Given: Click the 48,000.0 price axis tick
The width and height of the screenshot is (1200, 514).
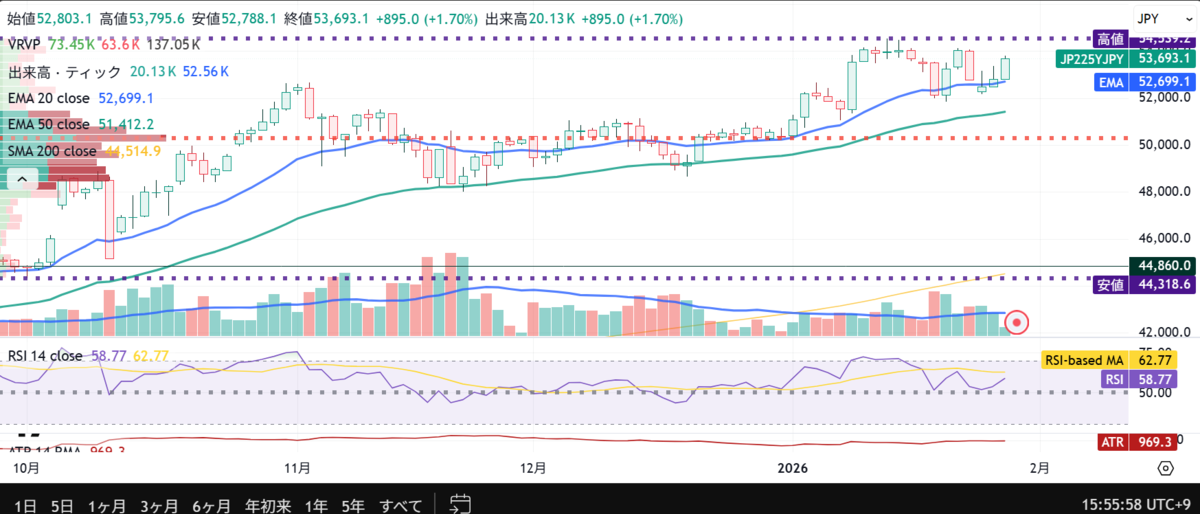Looking at the screenshot, I should 1163,191.
